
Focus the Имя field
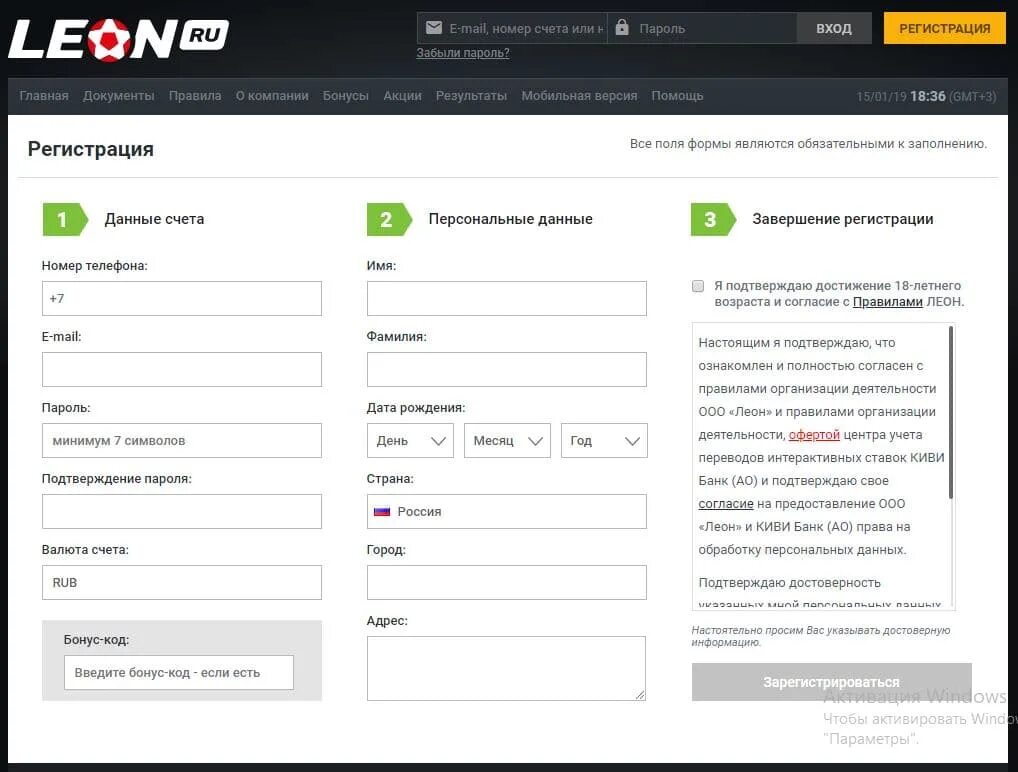(x=506, y=298)
